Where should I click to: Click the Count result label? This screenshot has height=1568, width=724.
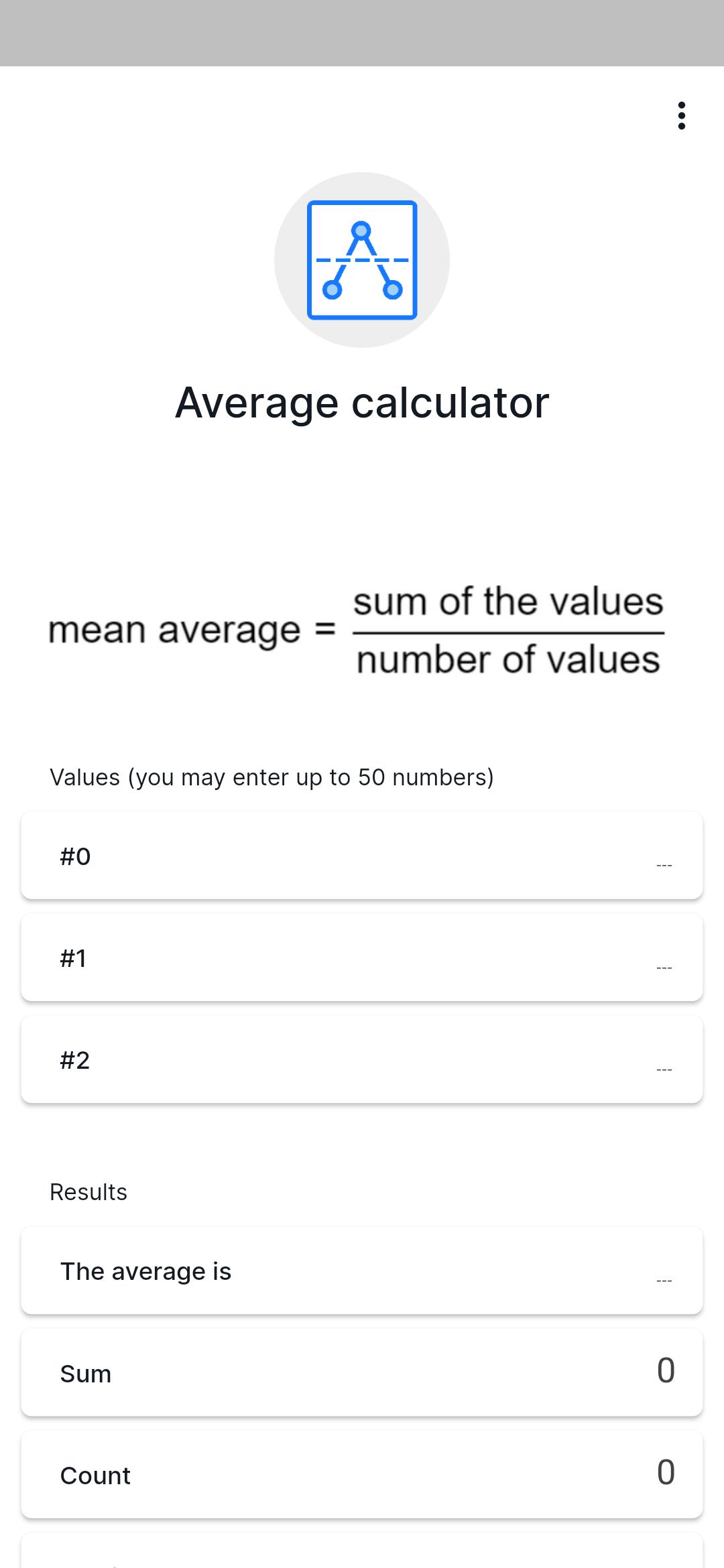point(95,1476)
